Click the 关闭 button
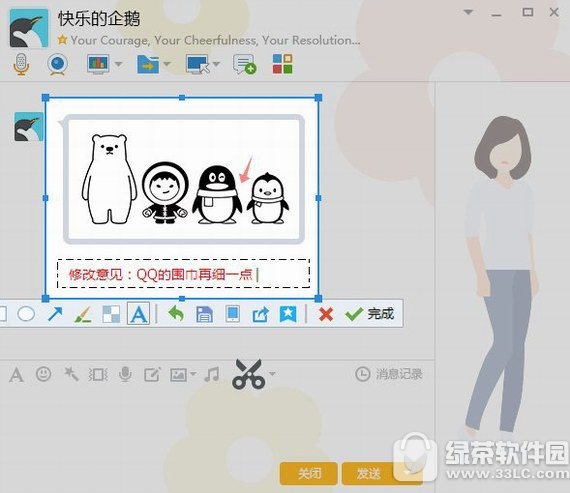The image size is (570, 493). click(x=309, y=473)
